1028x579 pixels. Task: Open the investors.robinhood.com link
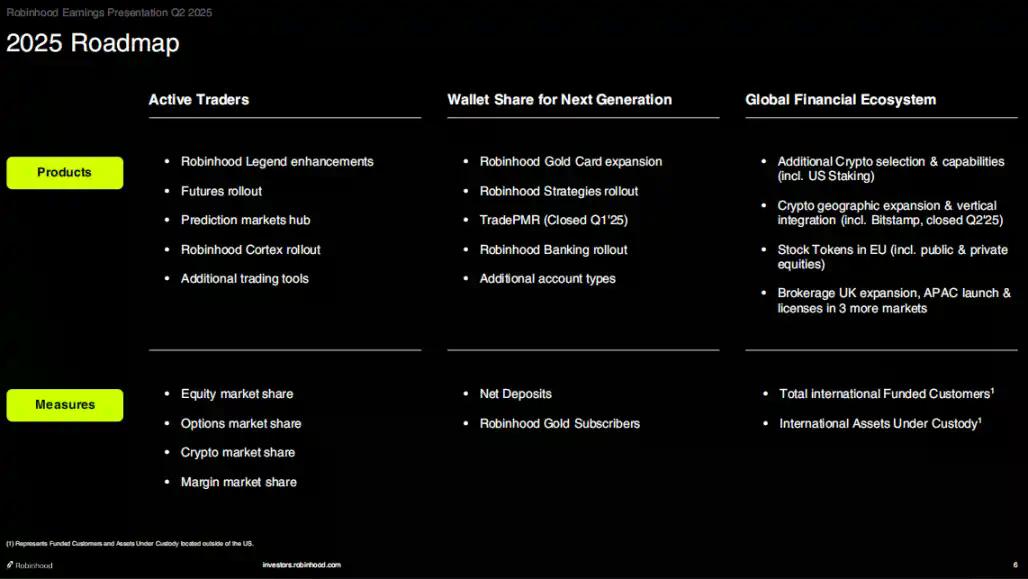(302, 564)
